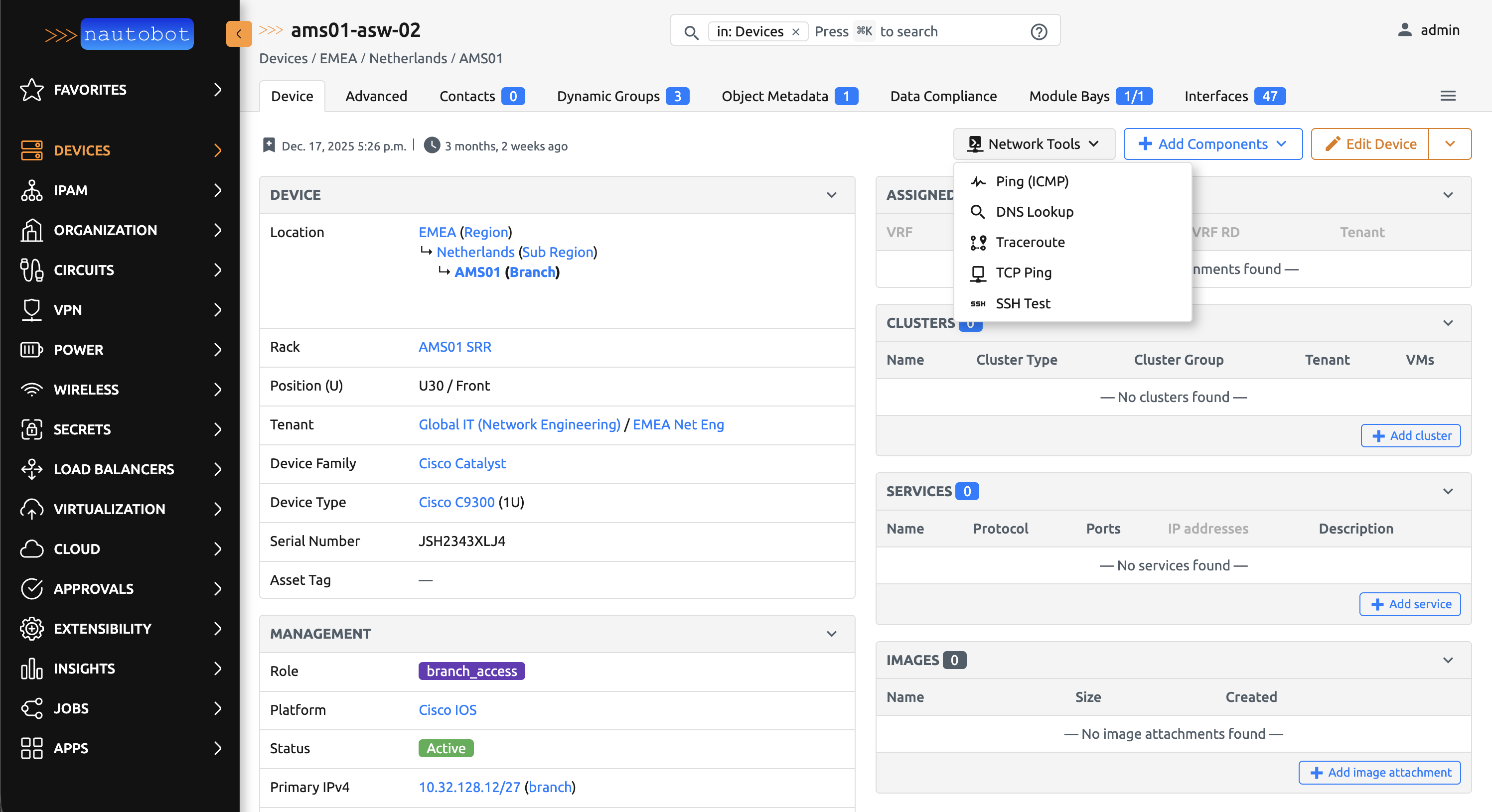Click the admin user icon
The image size is (1492, 812).
click(x=1404, y=30)
